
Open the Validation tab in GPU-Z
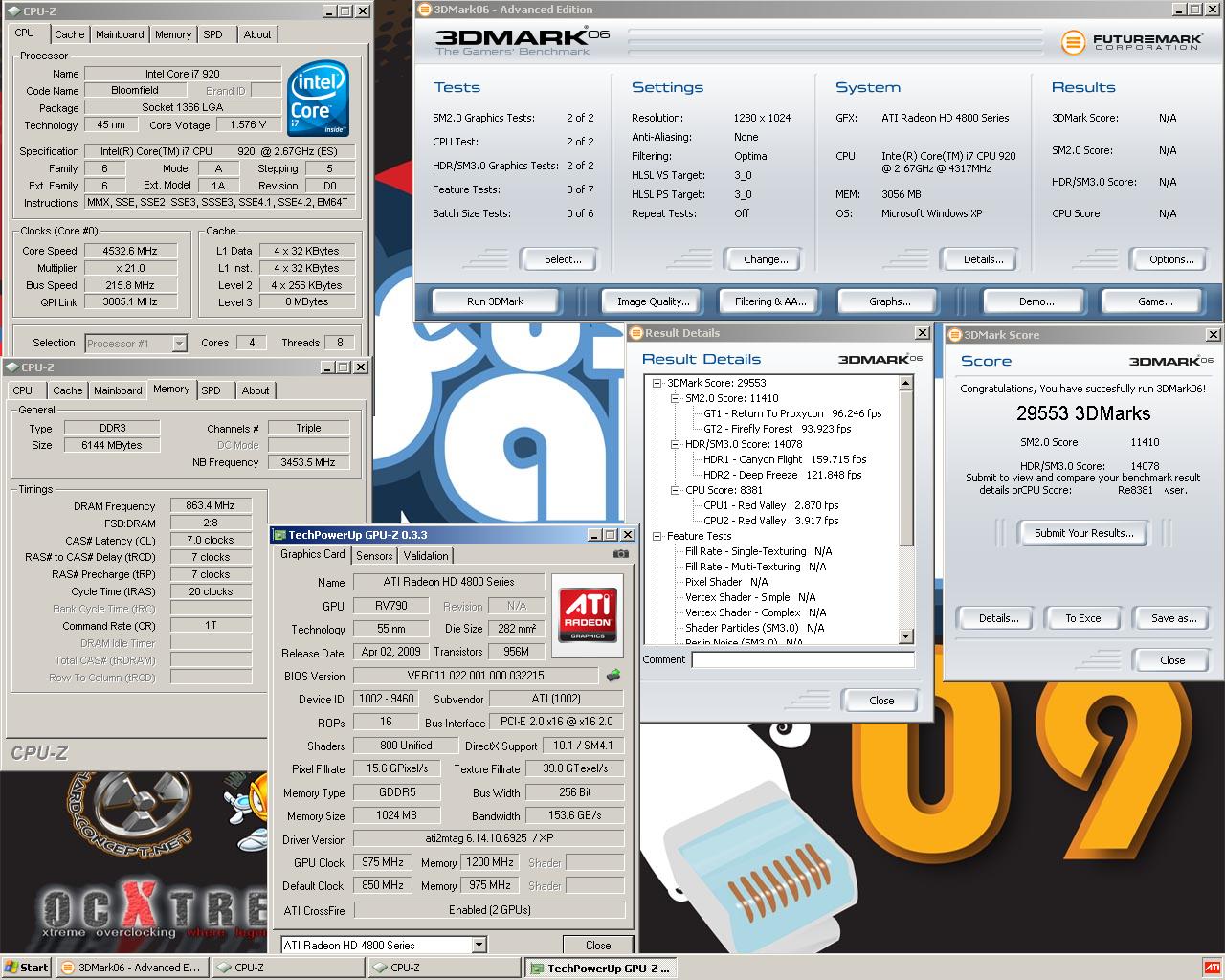426,556
